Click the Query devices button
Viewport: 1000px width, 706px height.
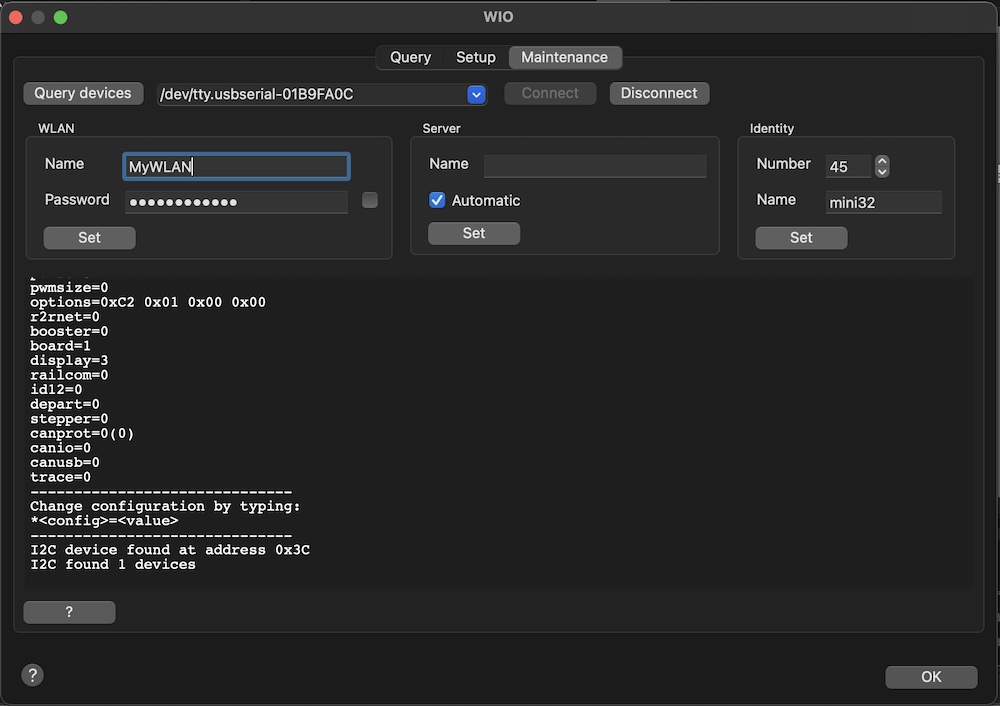click(x=83, y=93)
